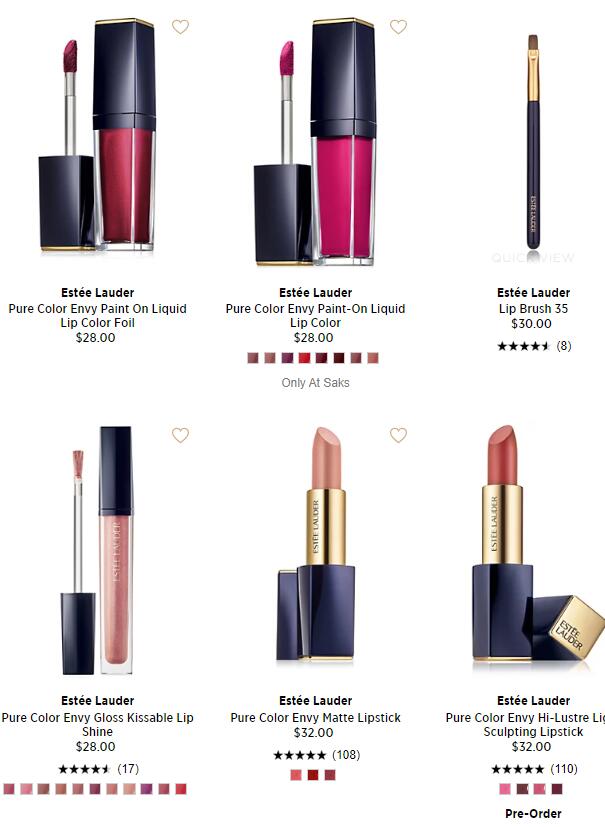Open the Hi-Lustre Sculpting Lipstick image

537,543
